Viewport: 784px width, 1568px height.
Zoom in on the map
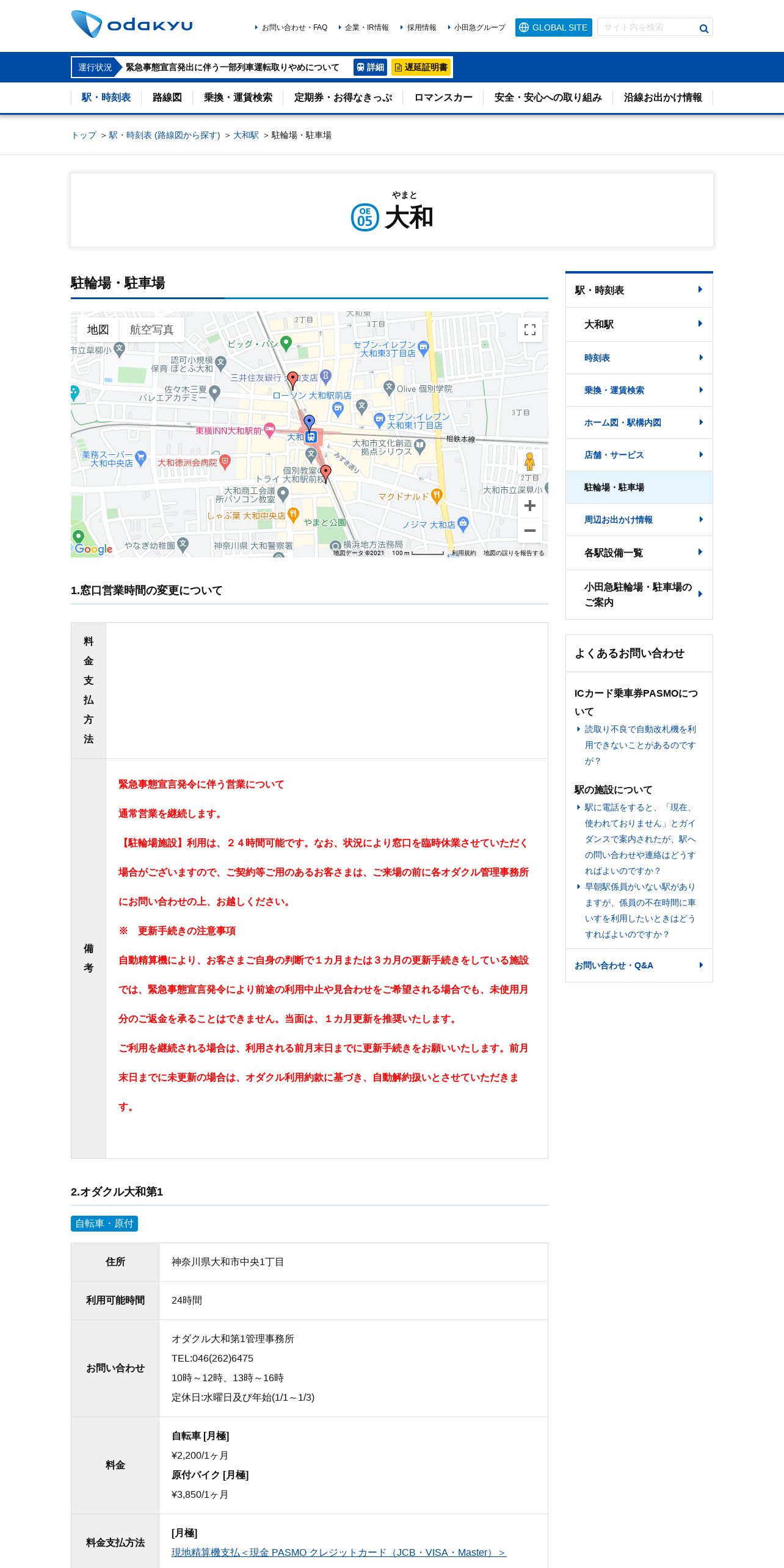(530, 506)
